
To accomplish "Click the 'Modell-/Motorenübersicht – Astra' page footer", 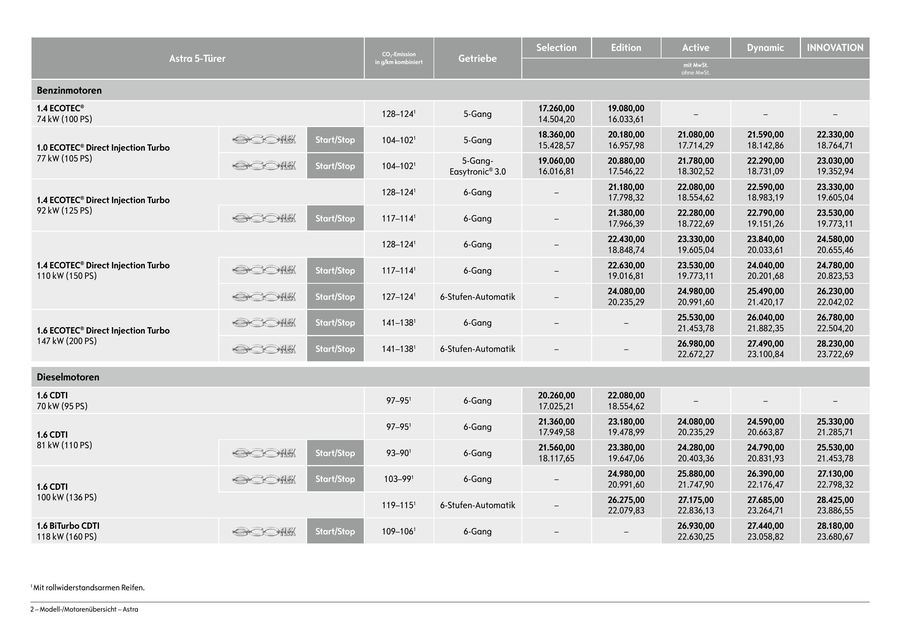I will tap(84, 610).
